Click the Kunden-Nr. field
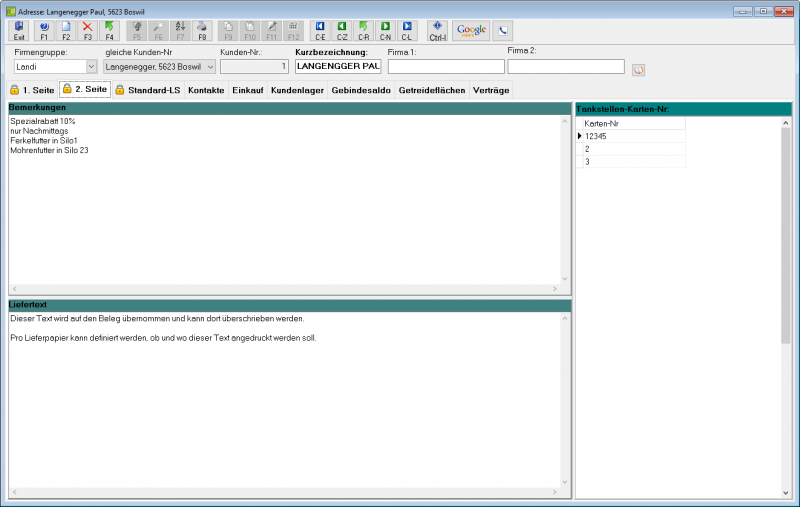Image resolution: width=800 pixels, height=507 pixels. tap(255, 66)
